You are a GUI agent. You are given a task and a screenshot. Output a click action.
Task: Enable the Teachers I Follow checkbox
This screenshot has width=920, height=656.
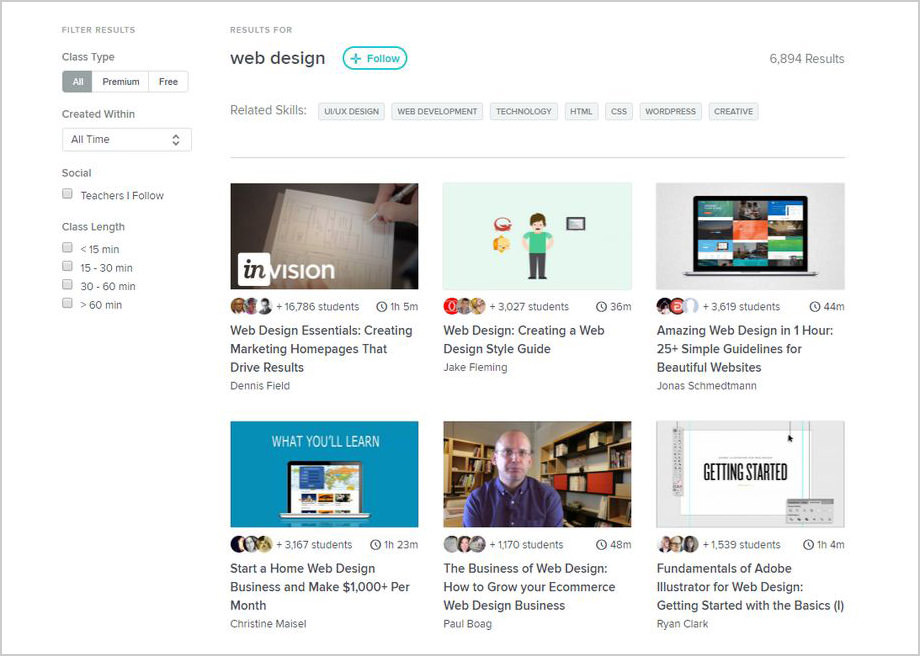[x=67, y=194]
